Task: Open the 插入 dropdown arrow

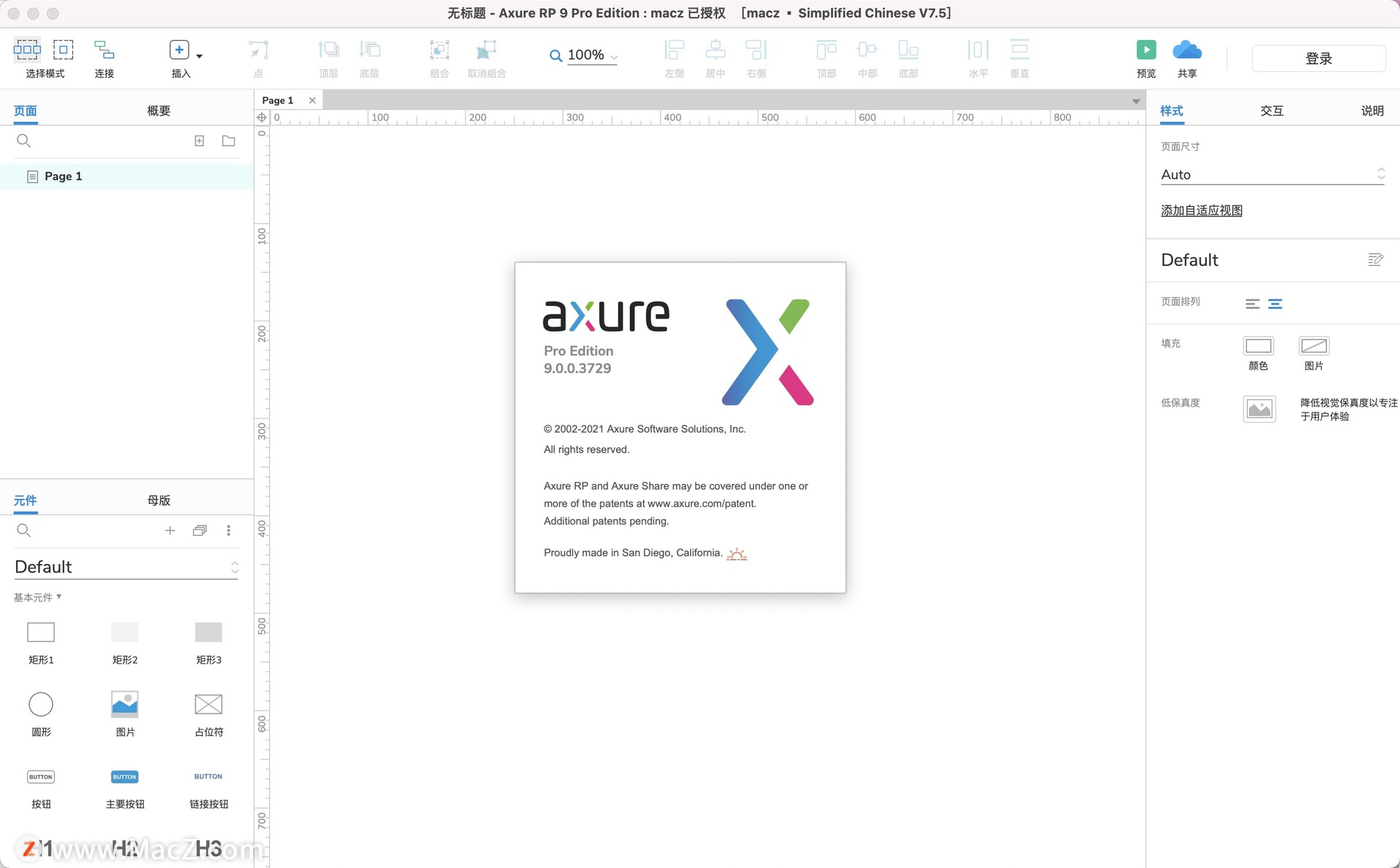Action: point(199,56)
